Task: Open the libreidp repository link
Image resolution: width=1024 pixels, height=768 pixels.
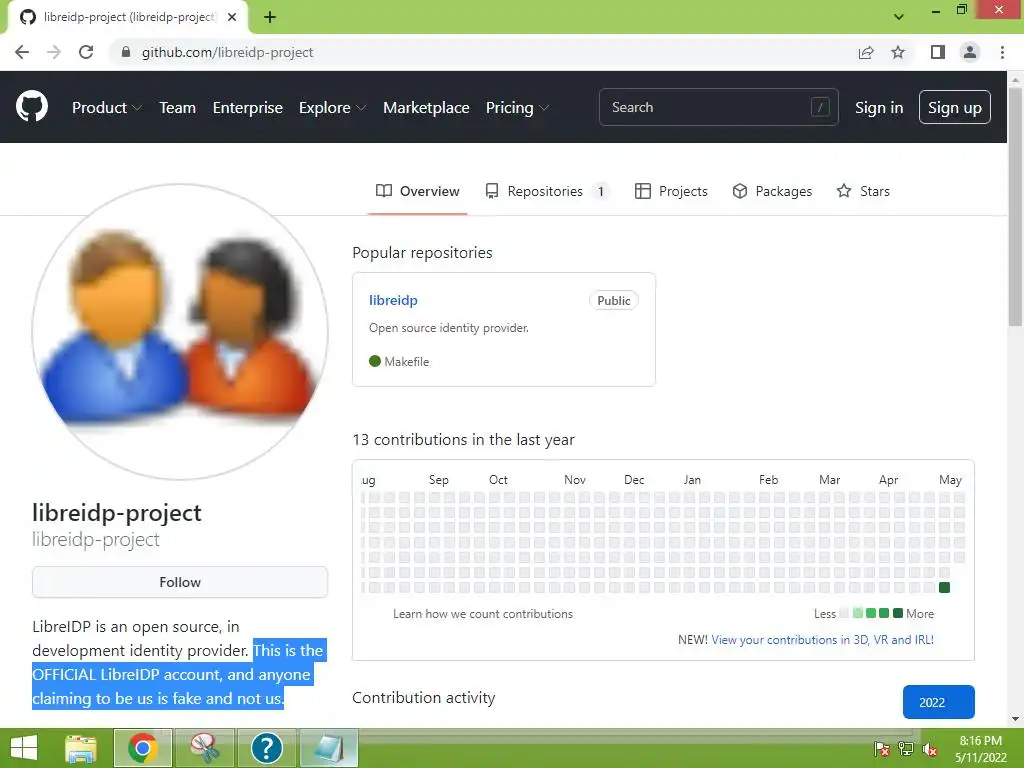Action: point(393,300)
